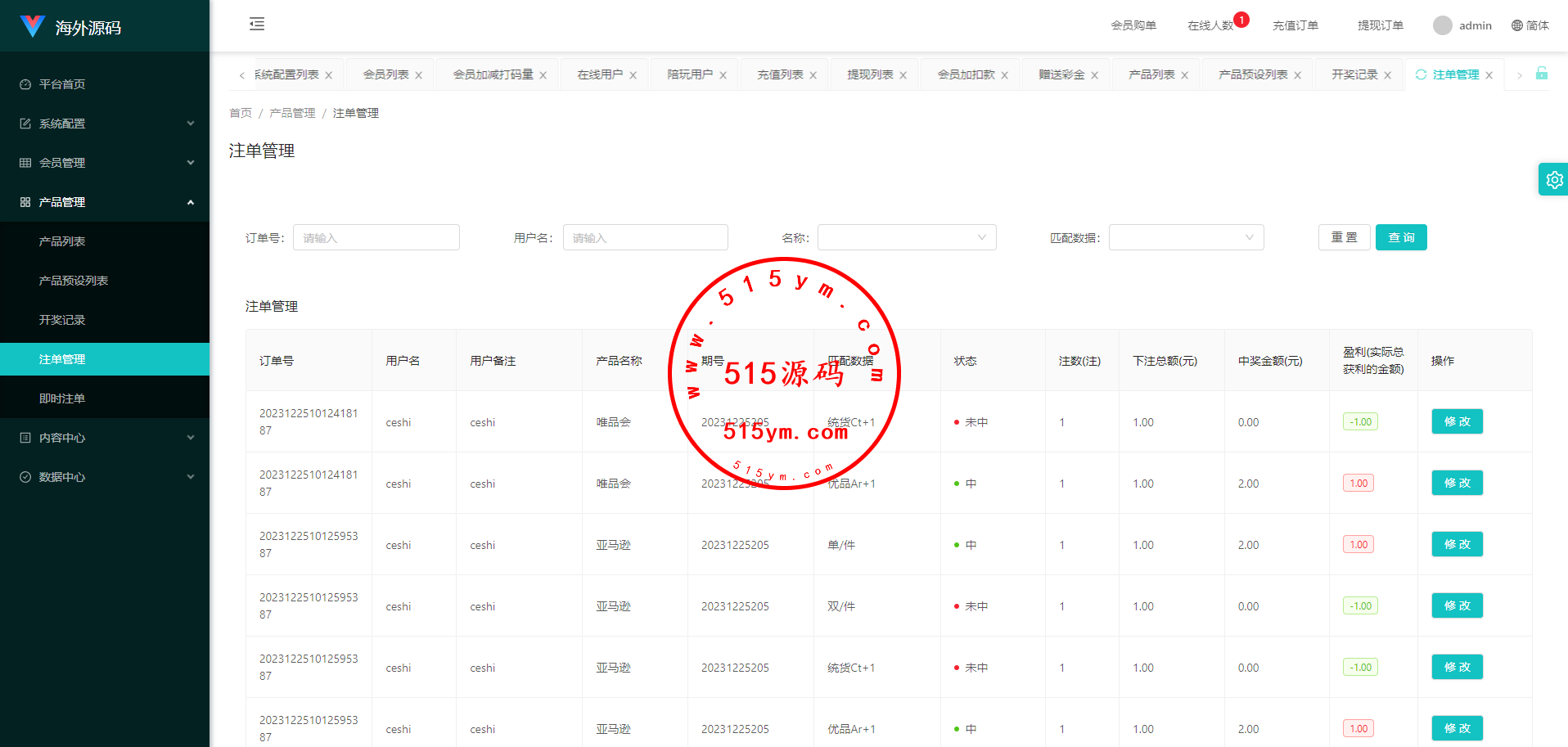The image size is (1568, 747).
Task: Open the floating settings gear panel
Action: tap(1554, 180)
